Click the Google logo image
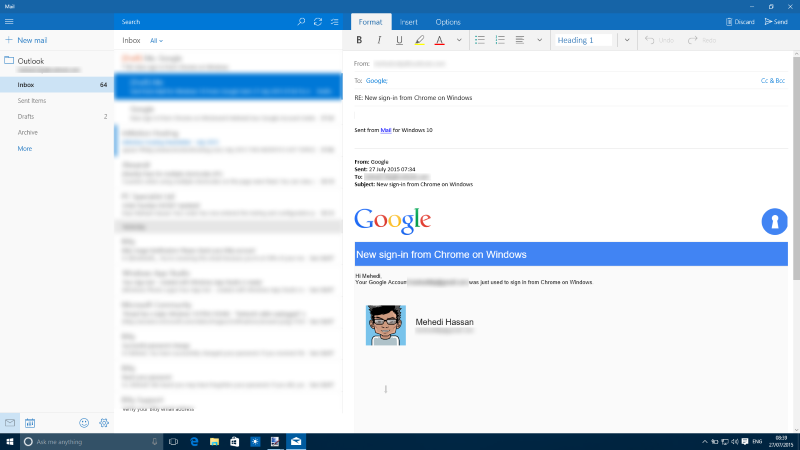This screenshot has height=450, width=800. pos(392,221)
